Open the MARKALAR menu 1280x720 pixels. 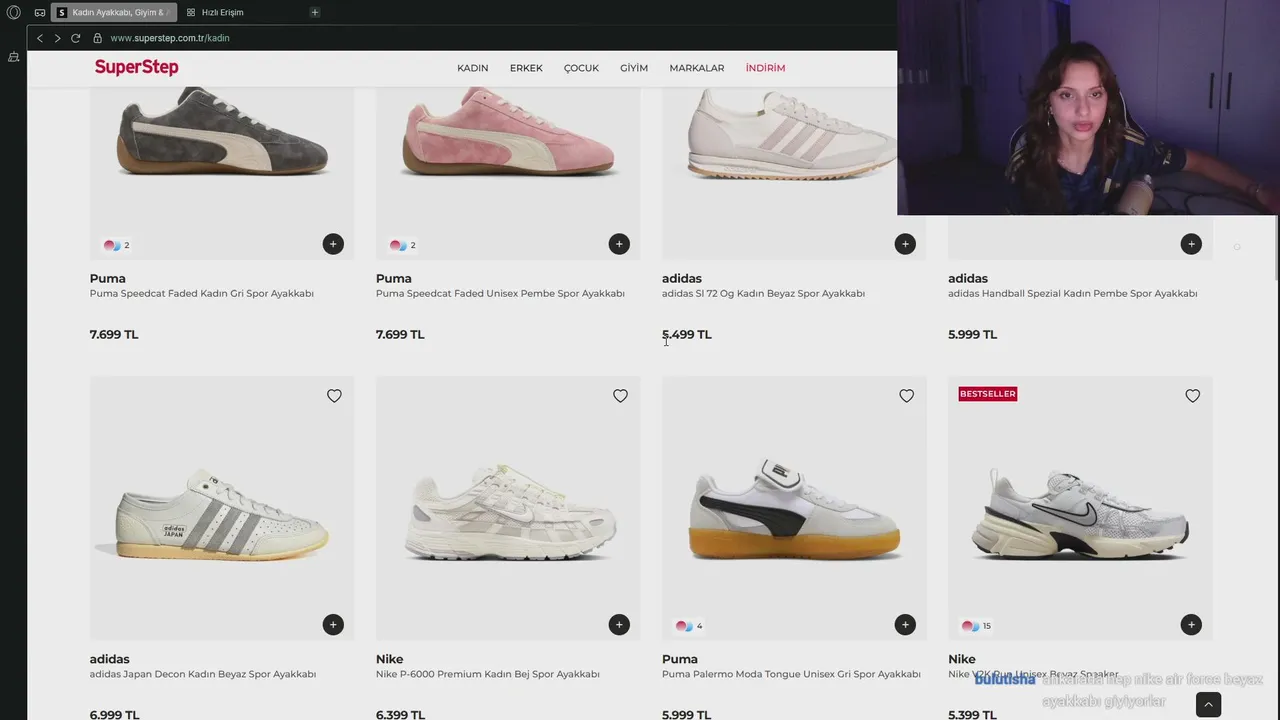point(697,68)
